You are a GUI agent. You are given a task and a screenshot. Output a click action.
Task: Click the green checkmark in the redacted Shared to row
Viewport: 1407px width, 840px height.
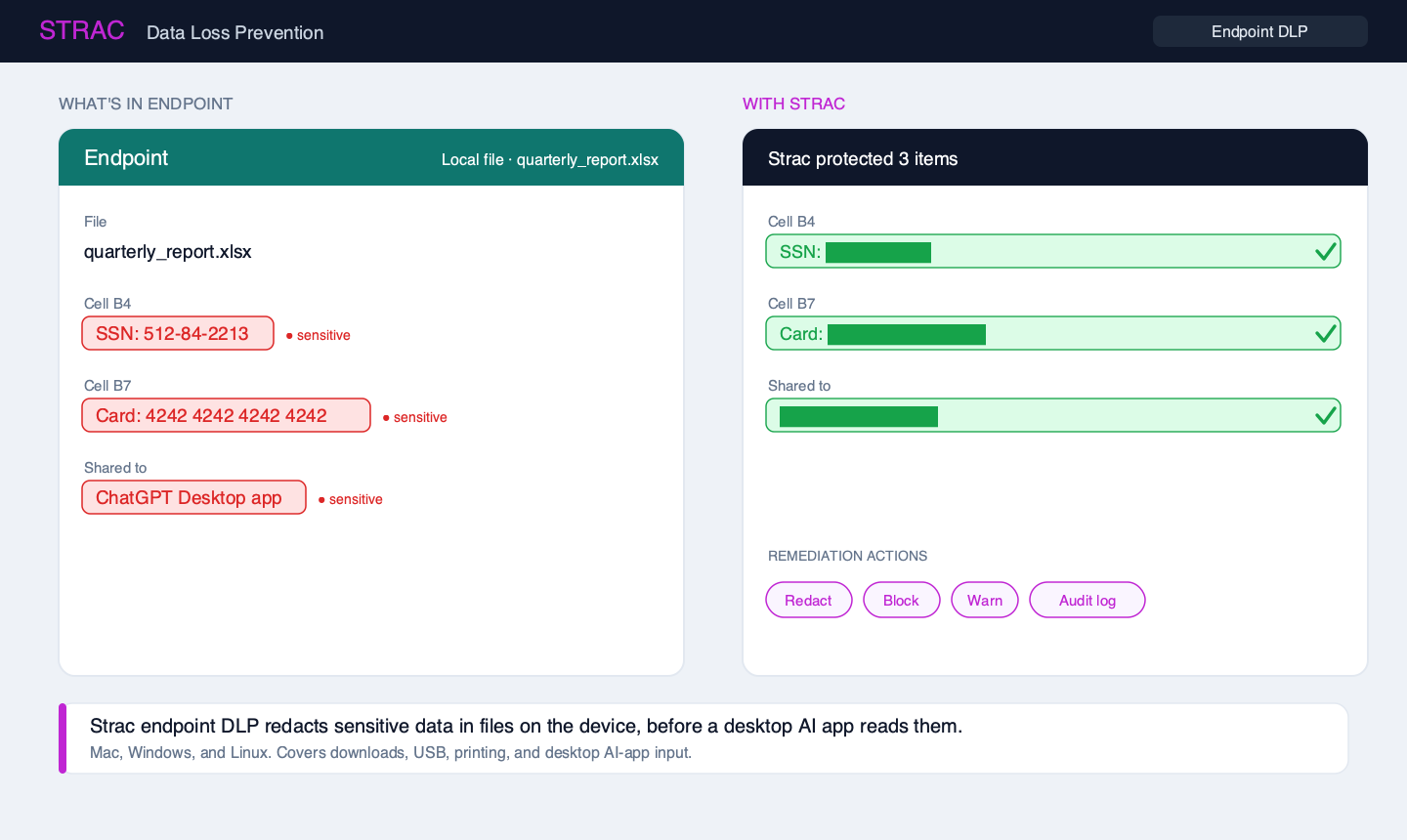[1325, 416]
